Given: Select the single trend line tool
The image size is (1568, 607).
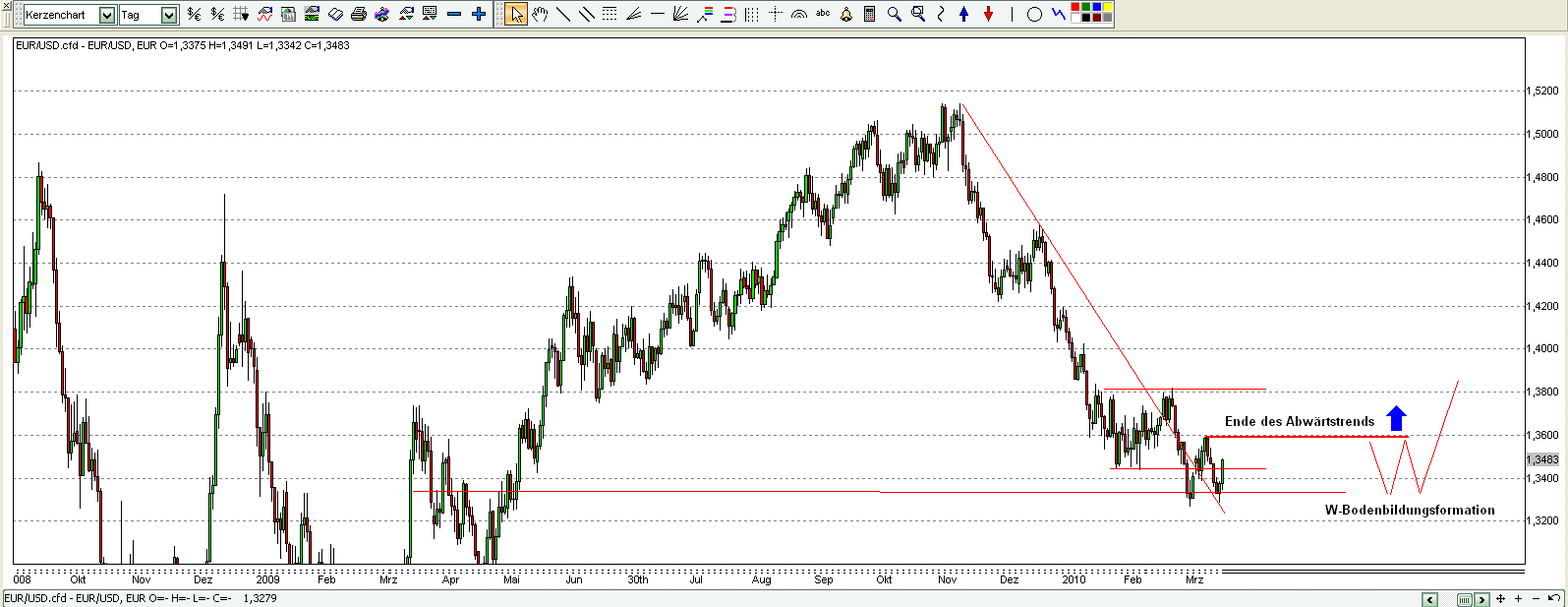Looking at the screenshot, I should [x=563, y=14].
